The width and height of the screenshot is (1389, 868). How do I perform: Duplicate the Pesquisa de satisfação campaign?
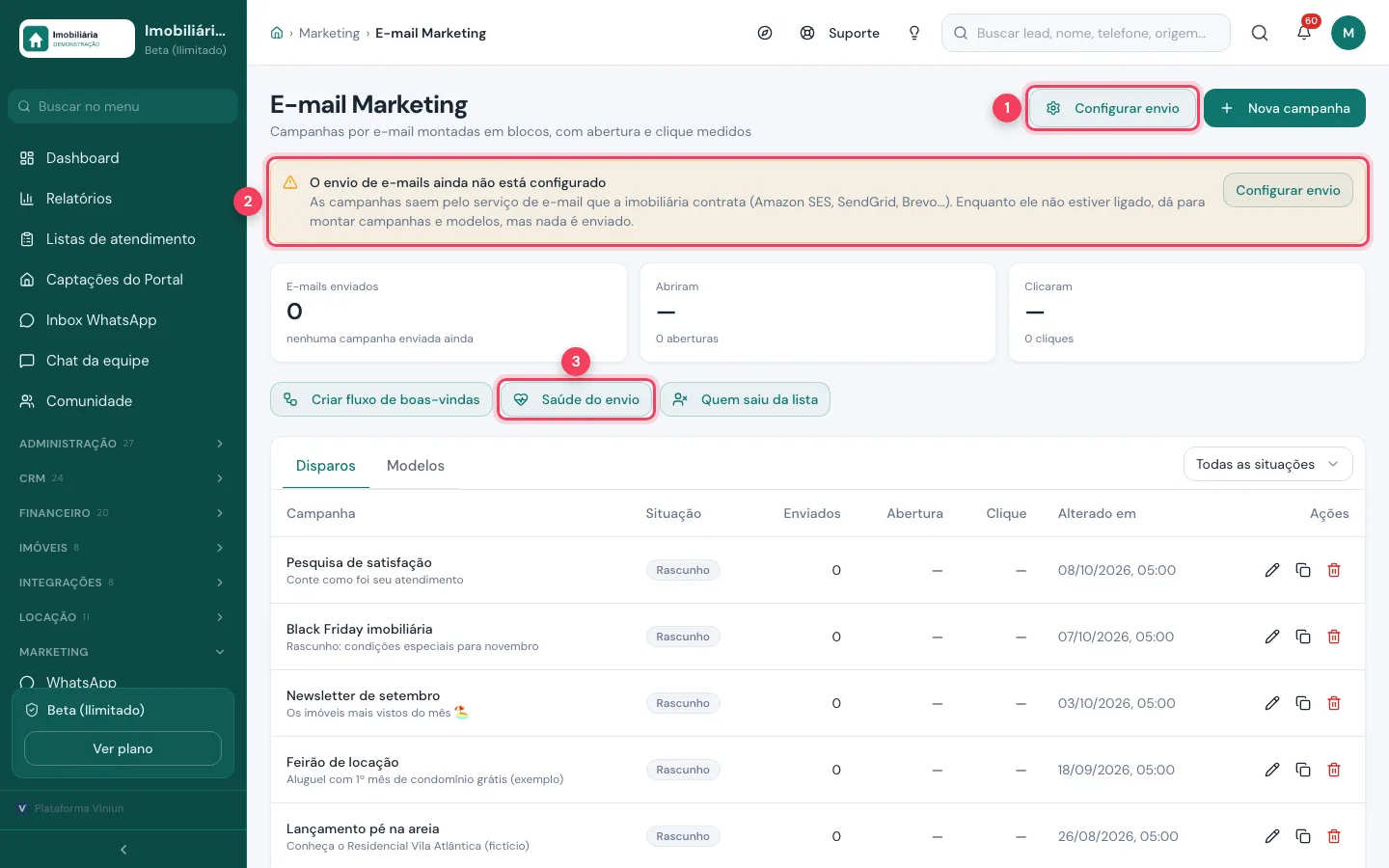1303,570
